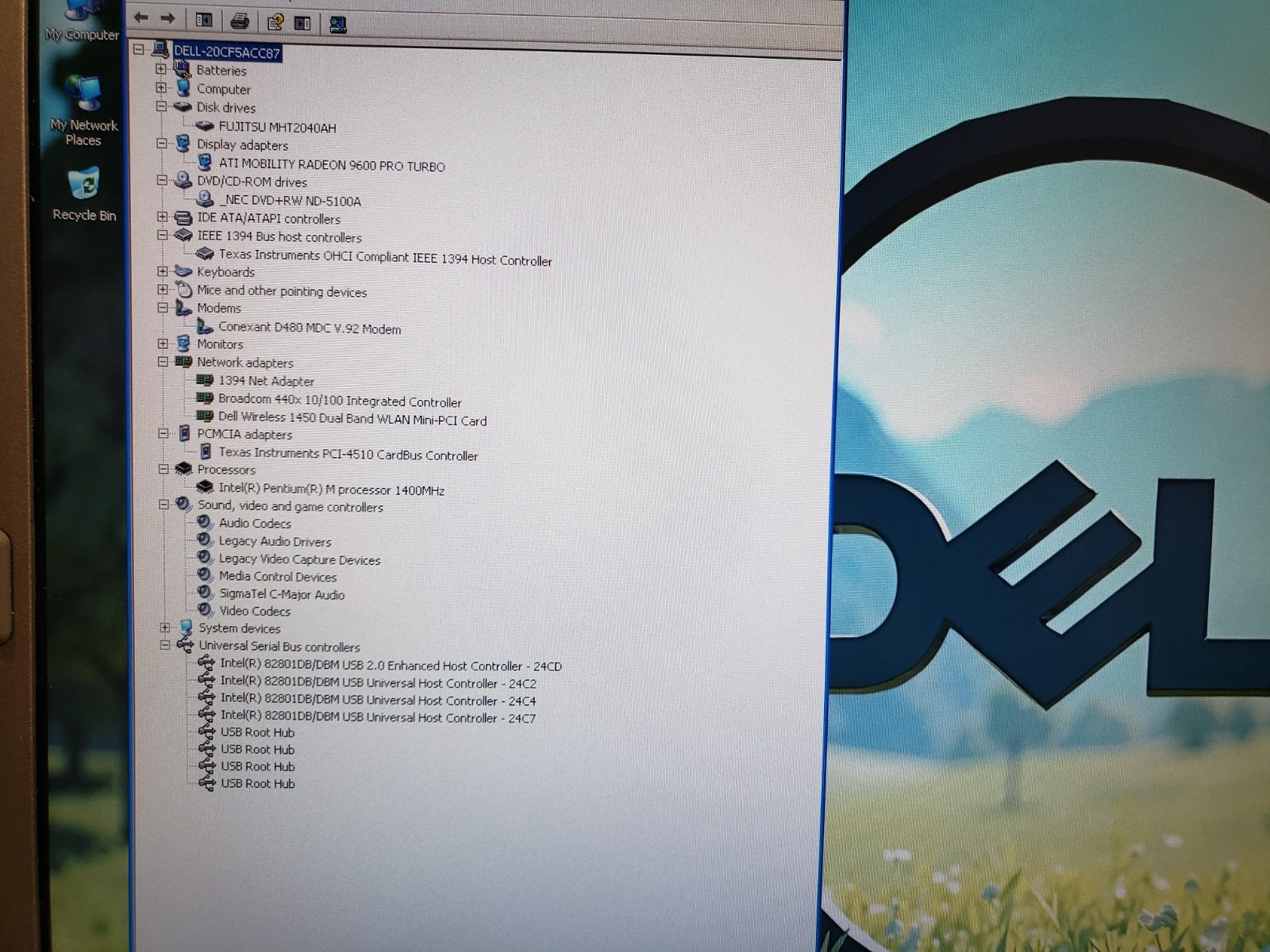The image size is (1270, 952).
Task: Select USB 2.0 Enhanced Host Controller 24CD icon
Action: click(x=206, y=663)
